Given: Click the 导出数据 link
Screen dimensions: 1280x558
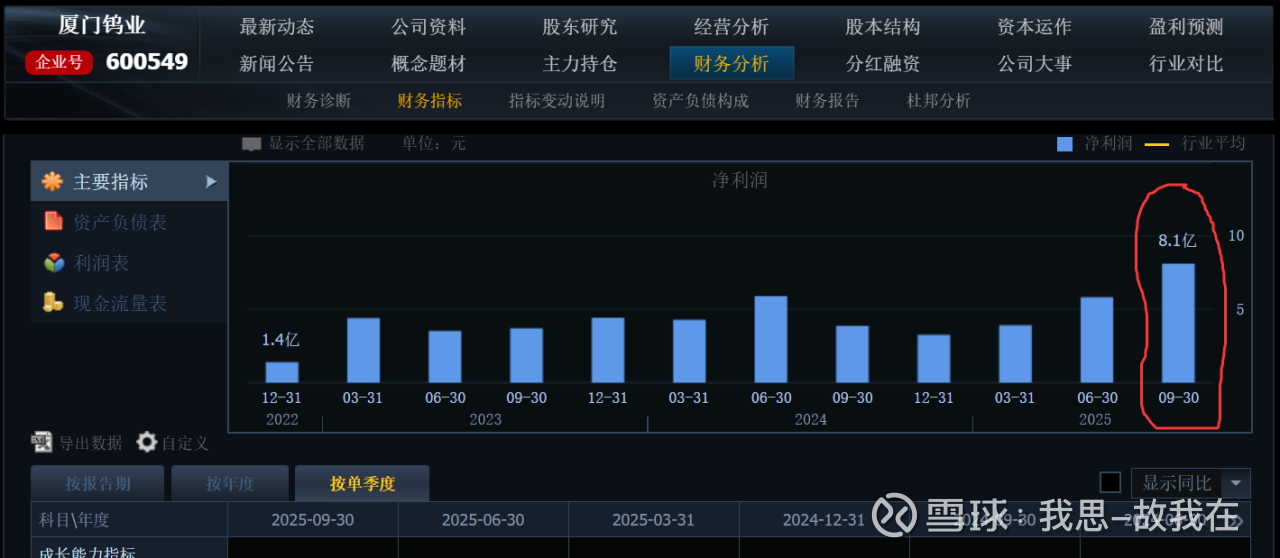Looking at the screenshot, I should tap(91, 442).
